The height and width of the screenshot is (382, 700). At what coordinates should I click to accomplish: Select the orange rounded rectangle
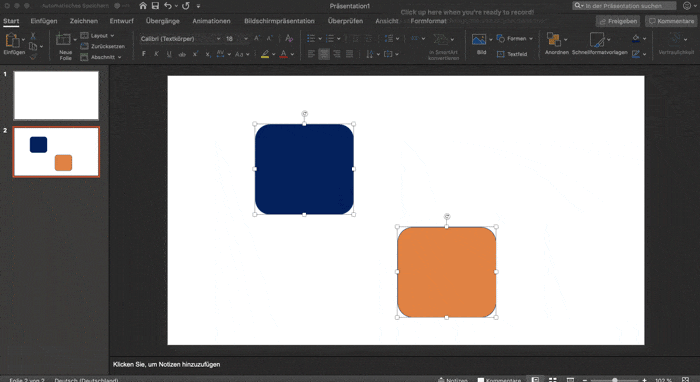click(446, 272)
